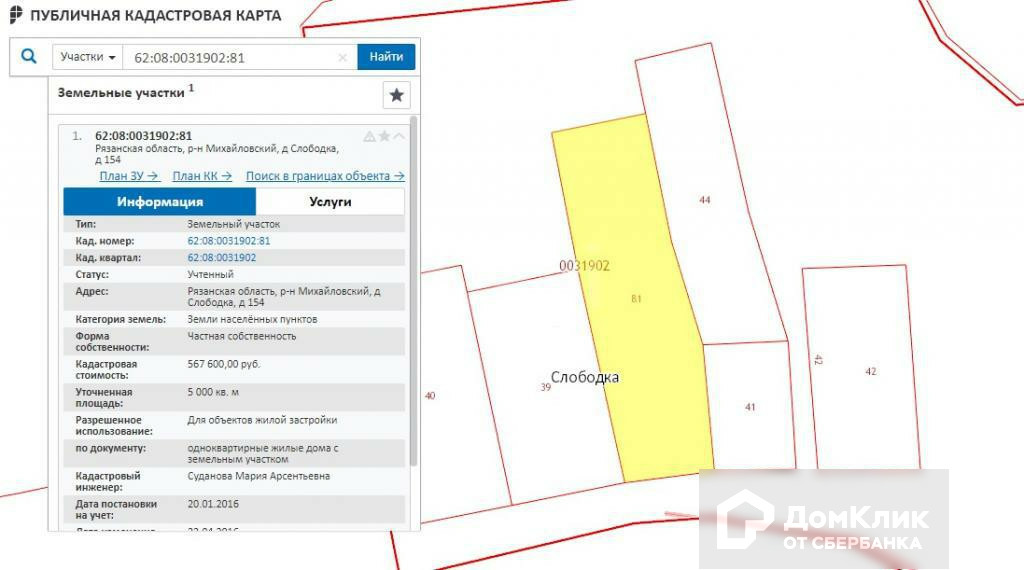
Task: Click engineer name Суданова Мария Арсентьевна
Action: point(259,477)
